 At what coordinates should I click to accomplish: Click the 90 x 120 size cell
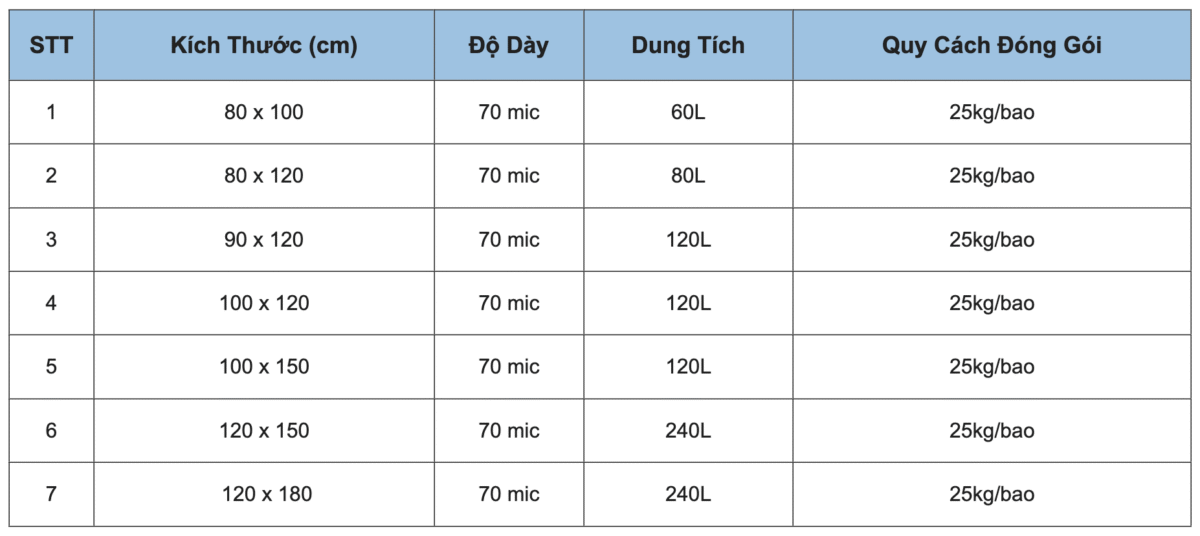[x=264, y=240]
